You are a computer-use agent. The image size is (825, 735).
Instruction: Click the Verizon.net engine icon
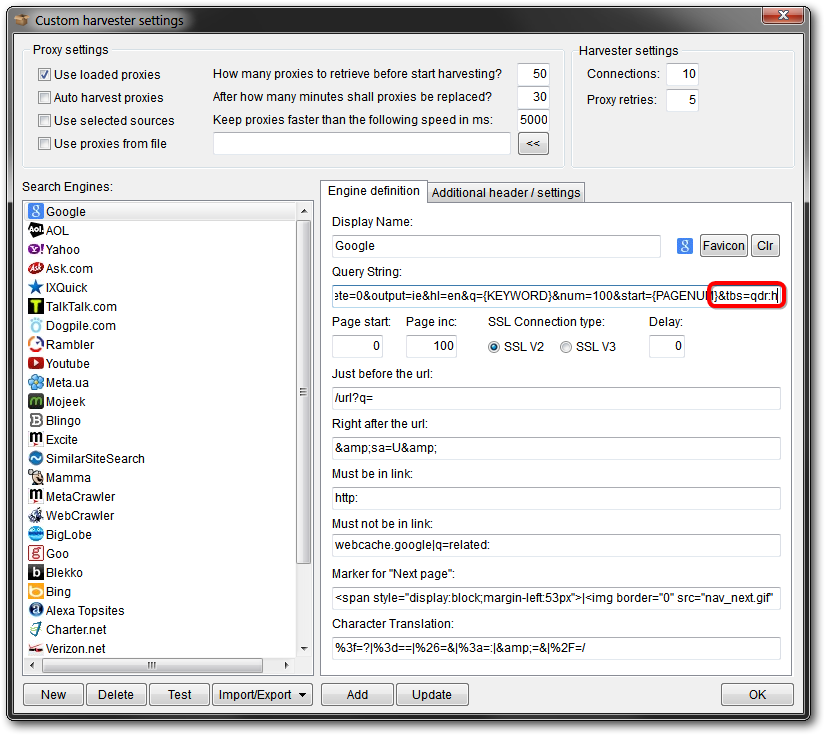coord(35,648)
